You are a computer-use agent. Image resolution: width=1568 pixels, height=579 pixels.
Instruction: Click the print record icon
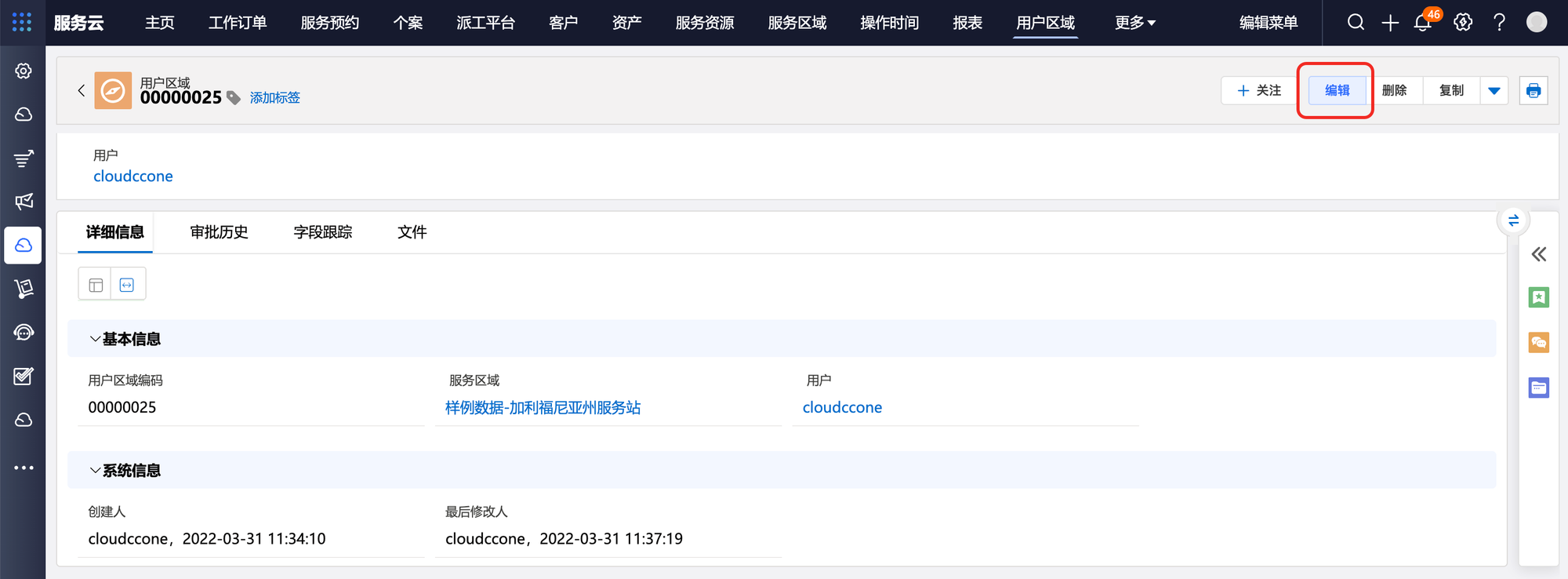(x=1534, y=91)
